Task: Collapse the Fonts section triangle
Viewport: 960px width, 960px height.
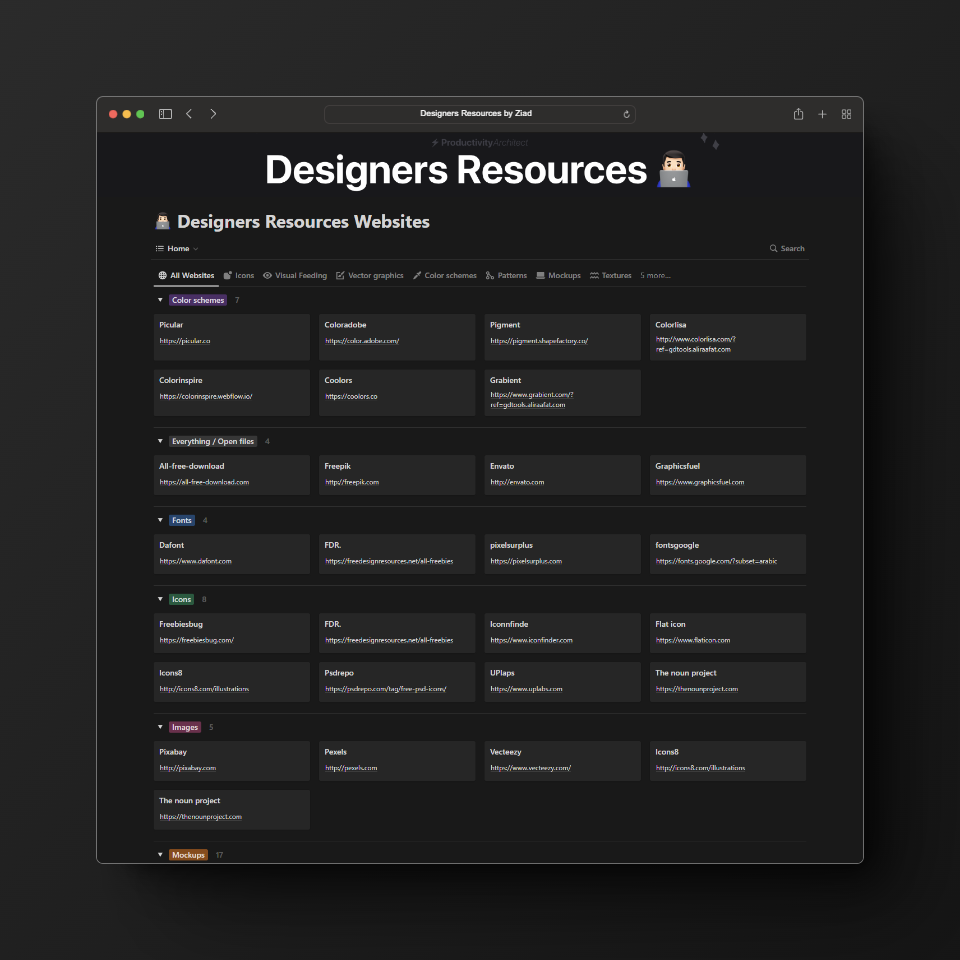Action: click(160, 520)
